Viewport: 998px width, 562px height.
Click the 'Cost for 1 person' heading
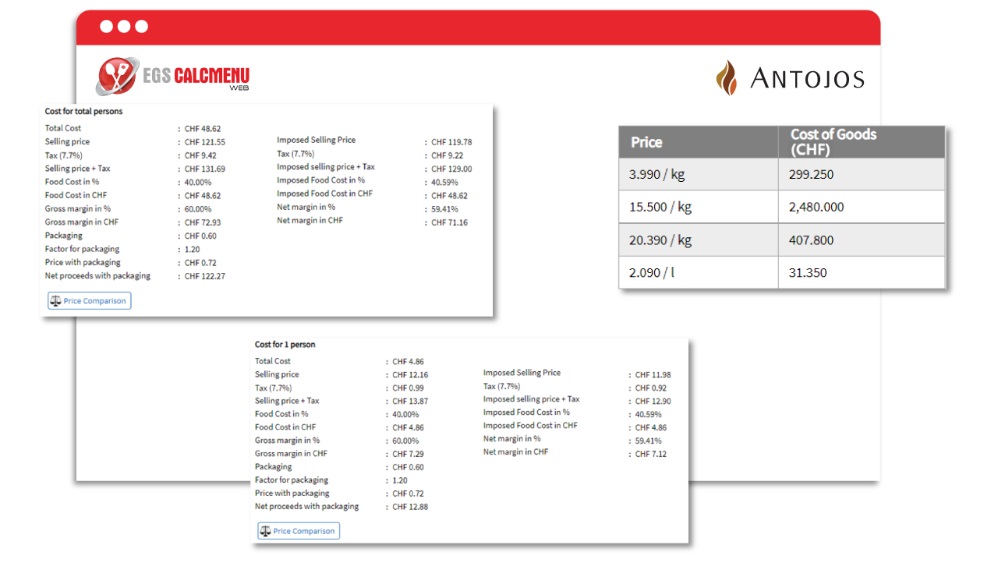point(285,344)
